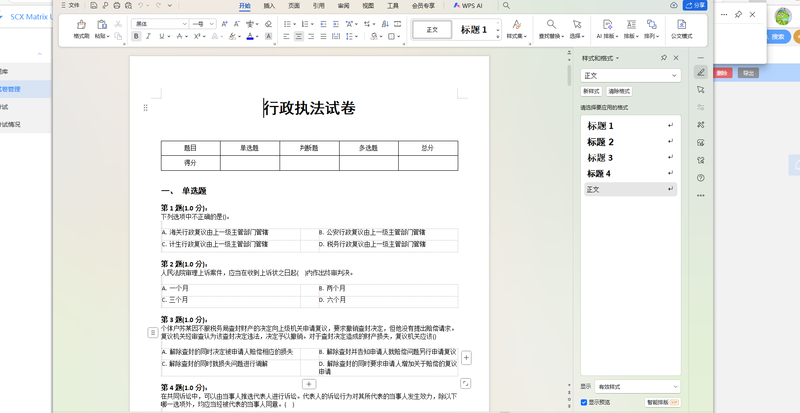
Task: Toggle Center alignment button
Action: 298,36
